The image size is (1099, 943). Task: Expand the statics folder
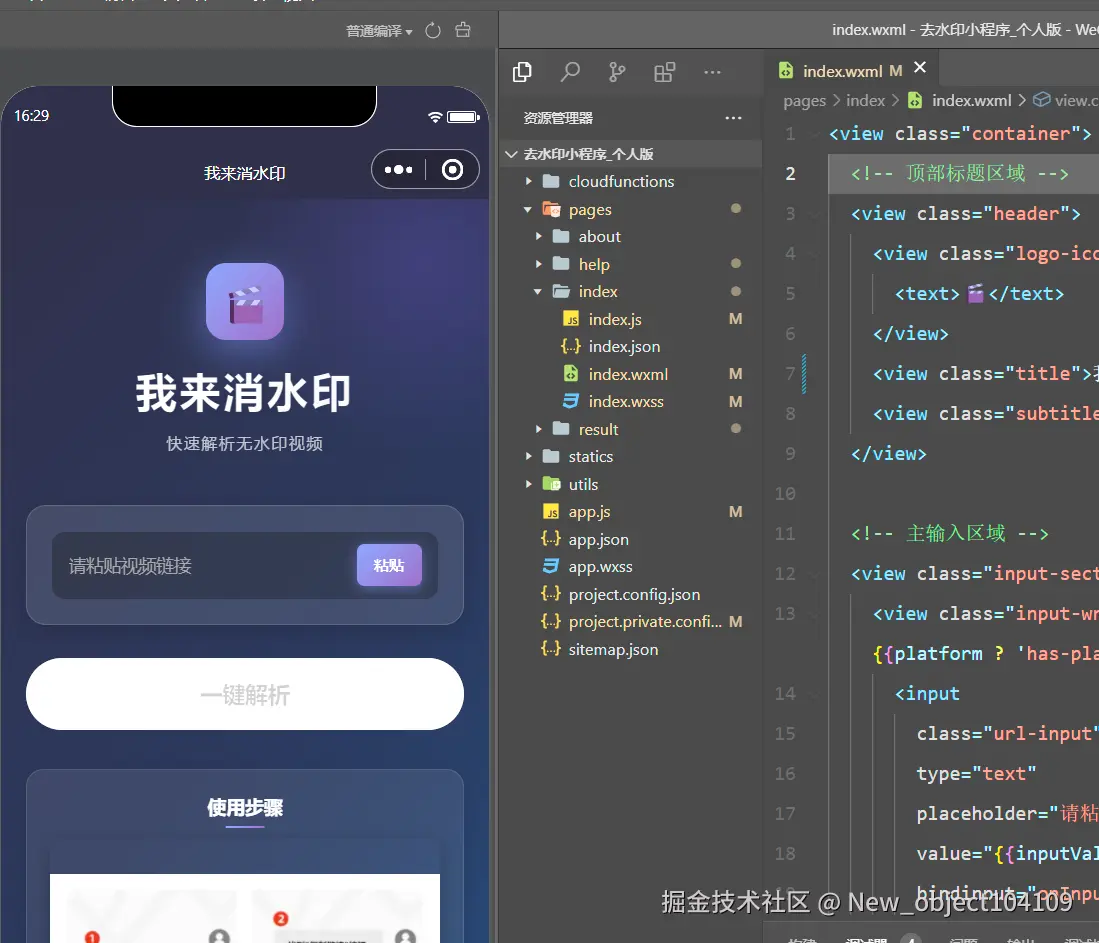[529, 456]
